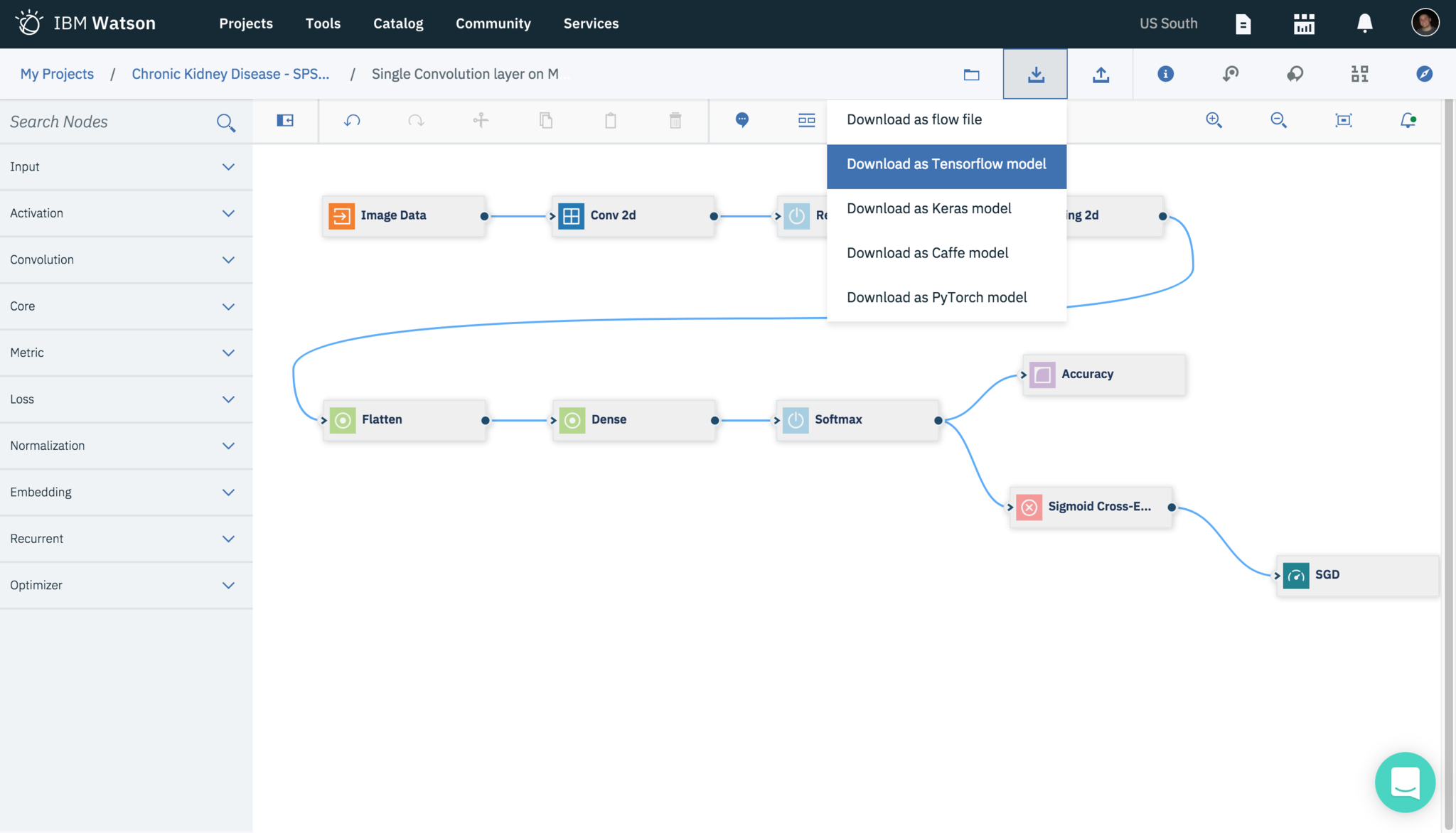Open the Chronic Kidney Disease breadcrumb link
This screenshot has height=833, width=1456.
point(230,73)
